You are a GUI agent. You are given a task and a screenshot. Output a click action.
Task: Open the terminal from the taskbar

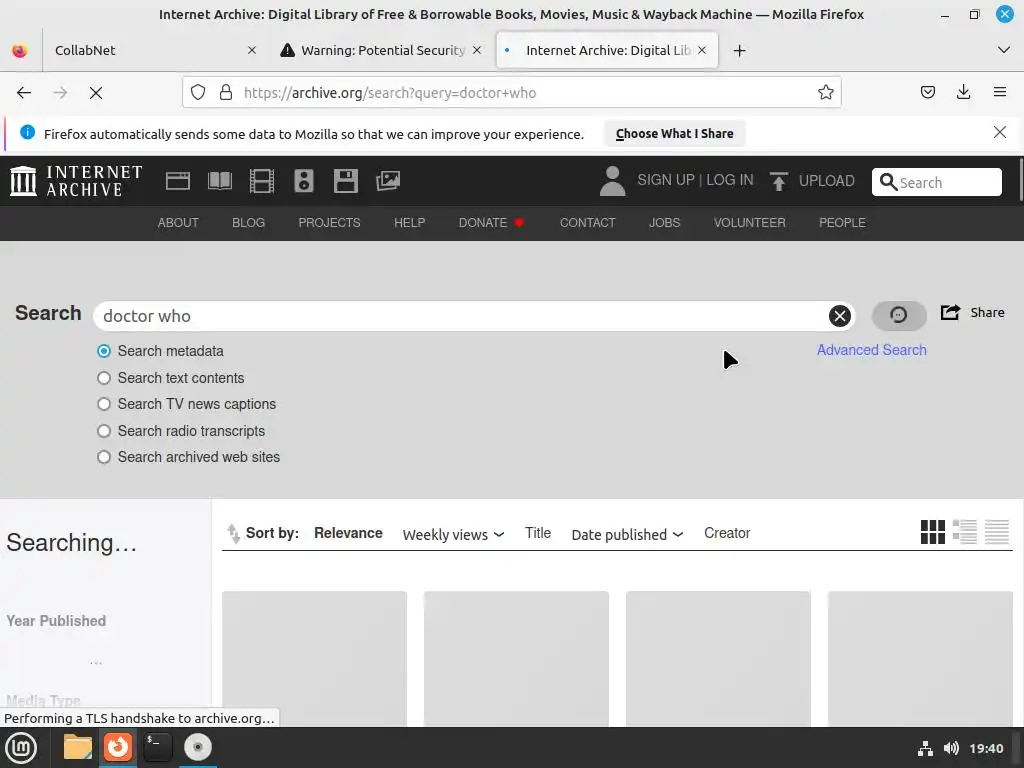[x=157, y=747]
